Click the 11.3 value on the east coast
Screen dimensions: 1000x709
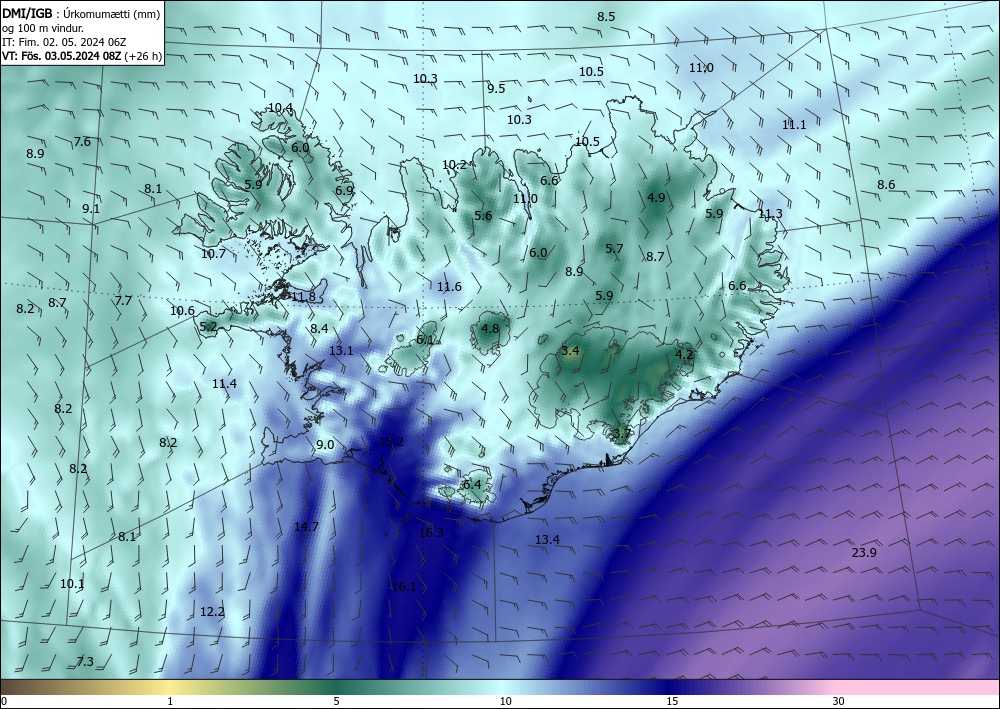[x=770, y=214]
